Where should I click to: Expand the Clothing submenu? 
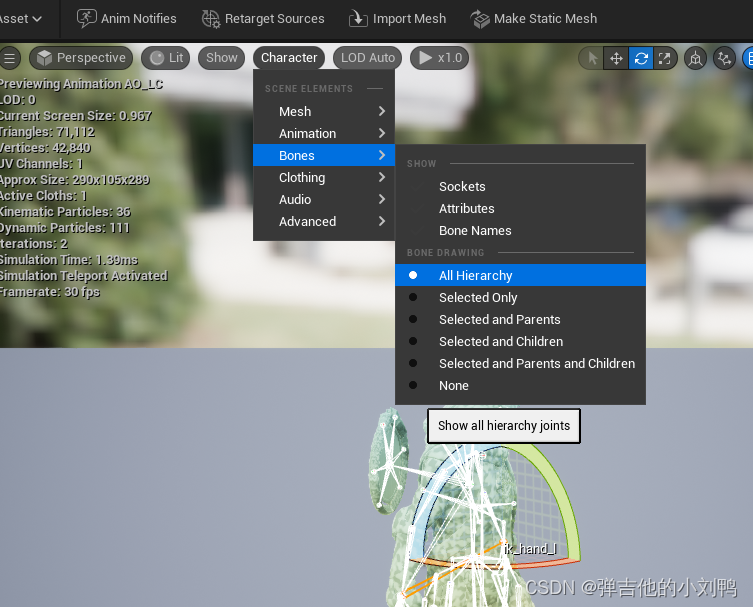click(324, 178)
